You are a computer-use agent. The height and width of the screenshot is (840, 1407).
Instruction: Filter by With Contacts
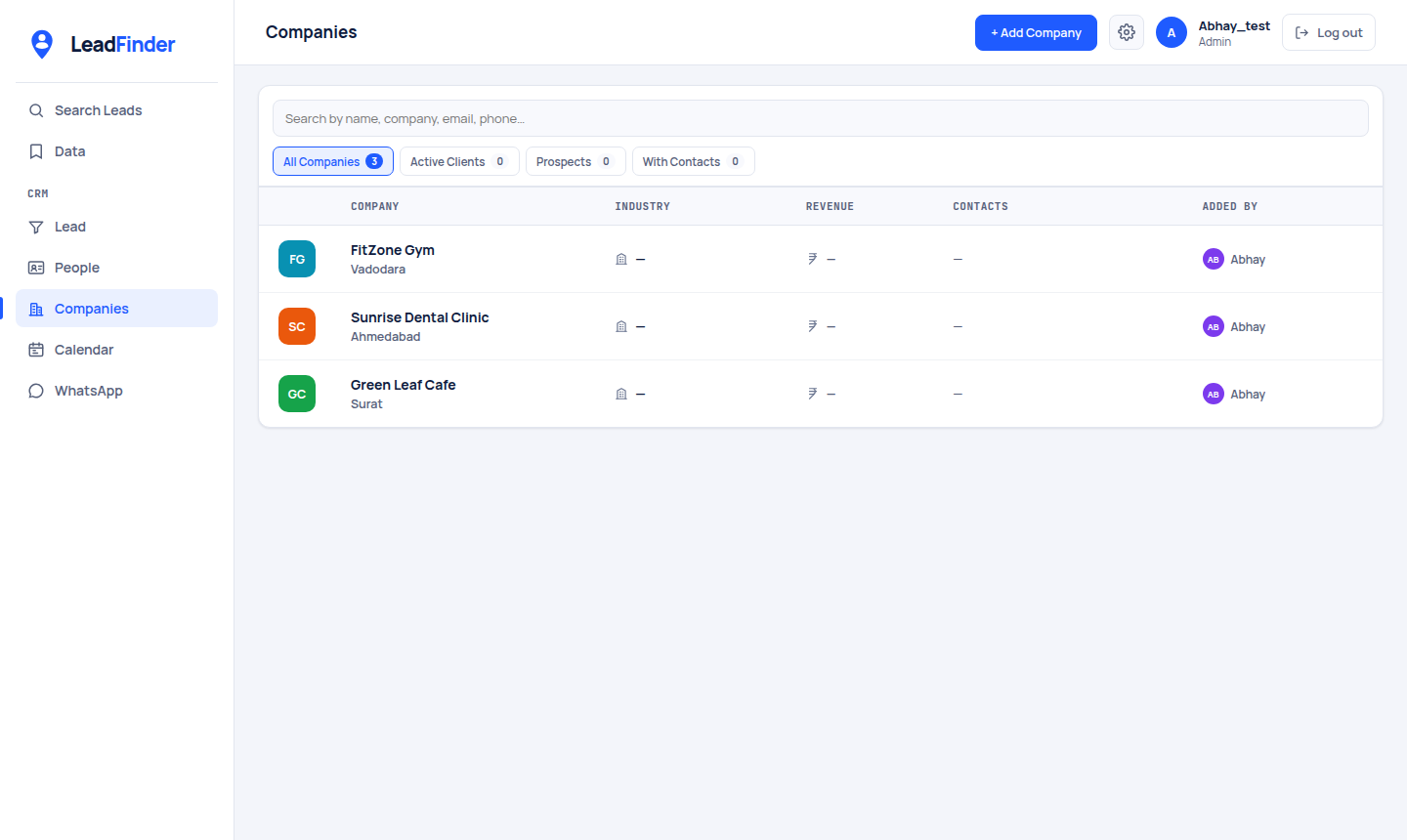(694, 161)
